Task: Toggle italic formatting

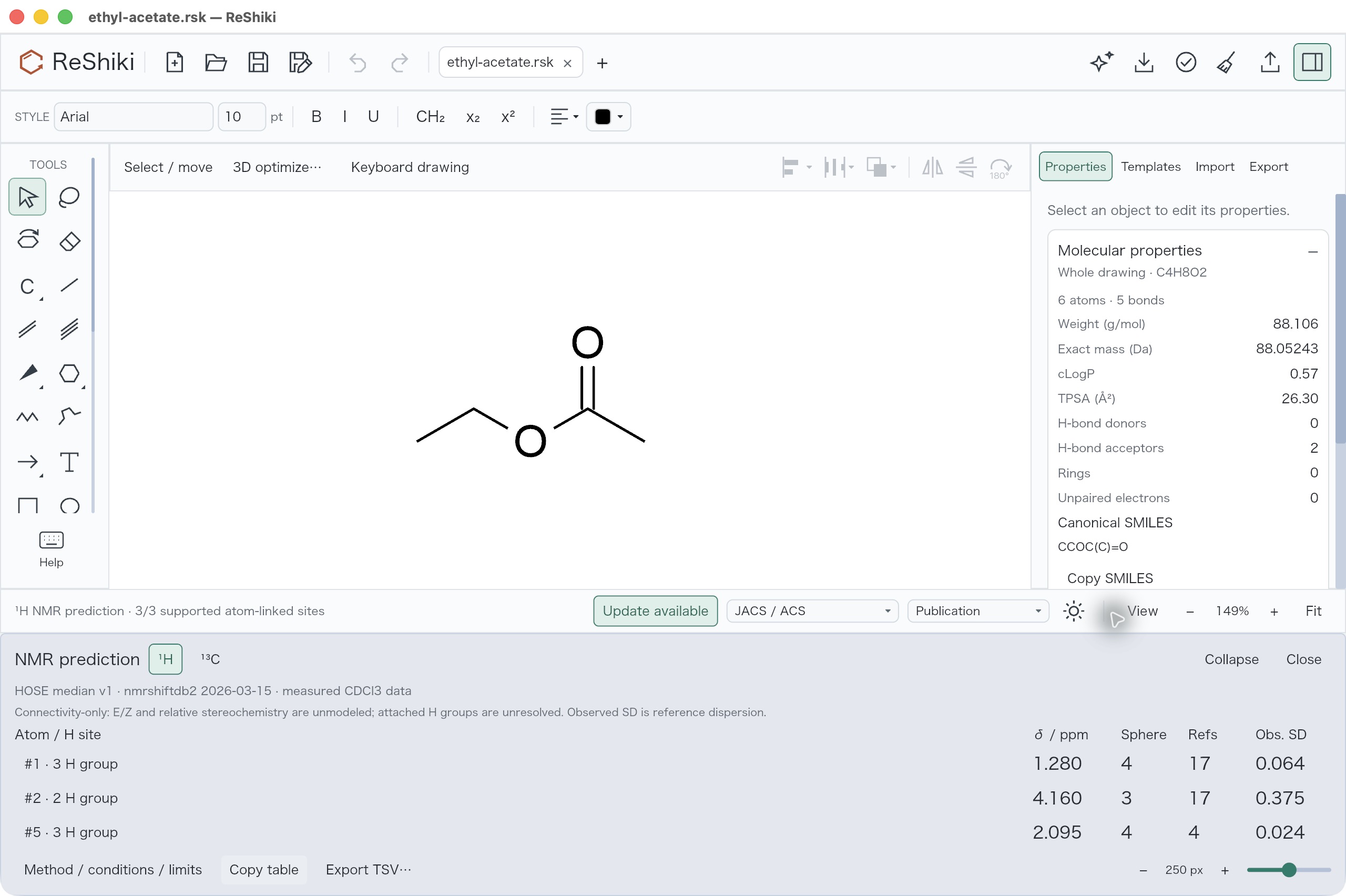Action: pos(344,117)
